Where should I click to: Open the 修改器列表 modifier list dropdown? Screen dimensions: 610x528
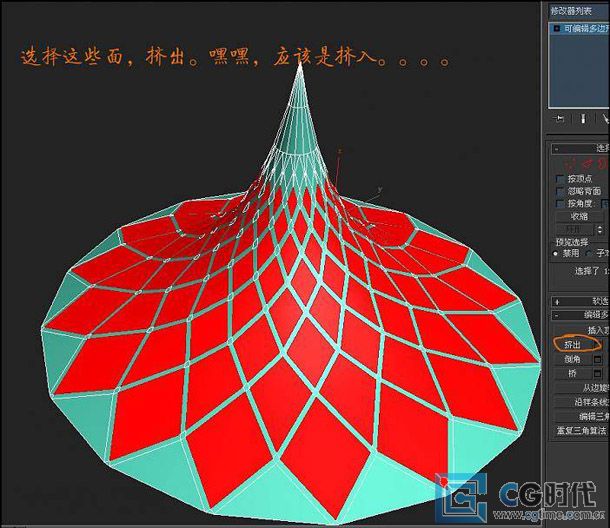[x=579, y=11]
